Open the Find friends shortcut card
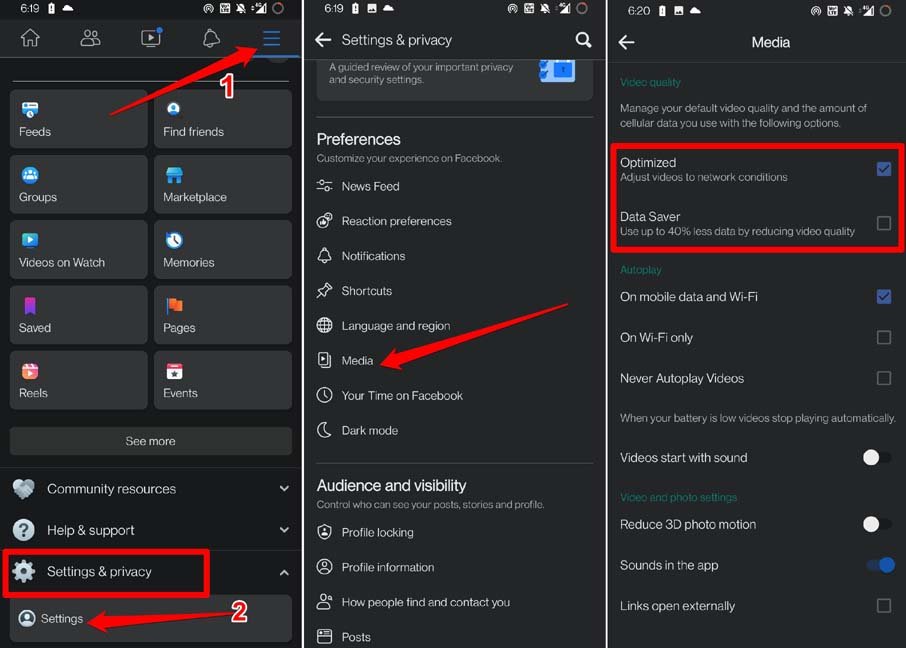The image size is (906, 648). click(223, 119)
